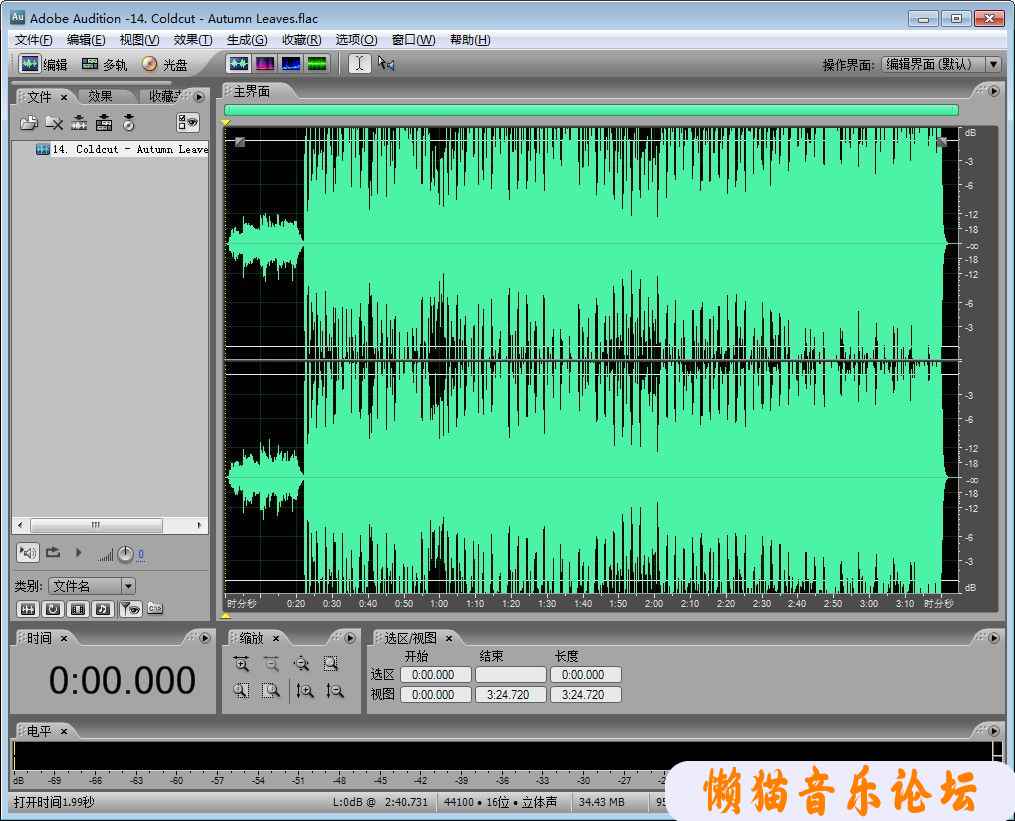Viewport: 1015px width, 821px height.
Task: Click the 0:00.000 large time display
Action: click(122, 680)
